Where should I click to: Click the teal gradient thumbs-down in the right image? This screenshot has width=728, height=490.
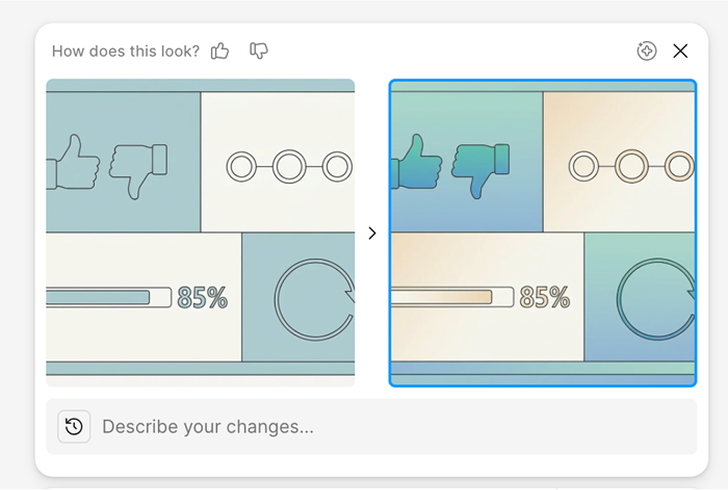[x=480, y=168]
